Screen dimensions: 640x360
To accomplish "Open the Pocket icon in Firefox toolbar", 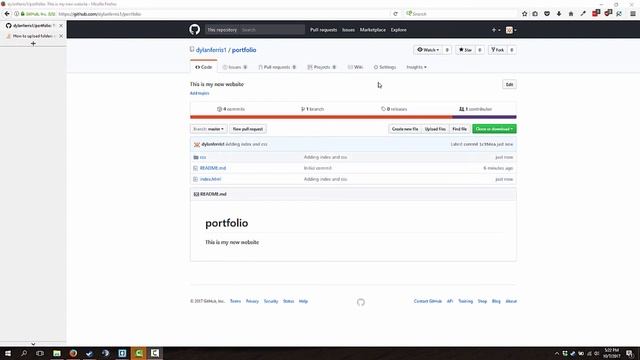I will [547, 14].
